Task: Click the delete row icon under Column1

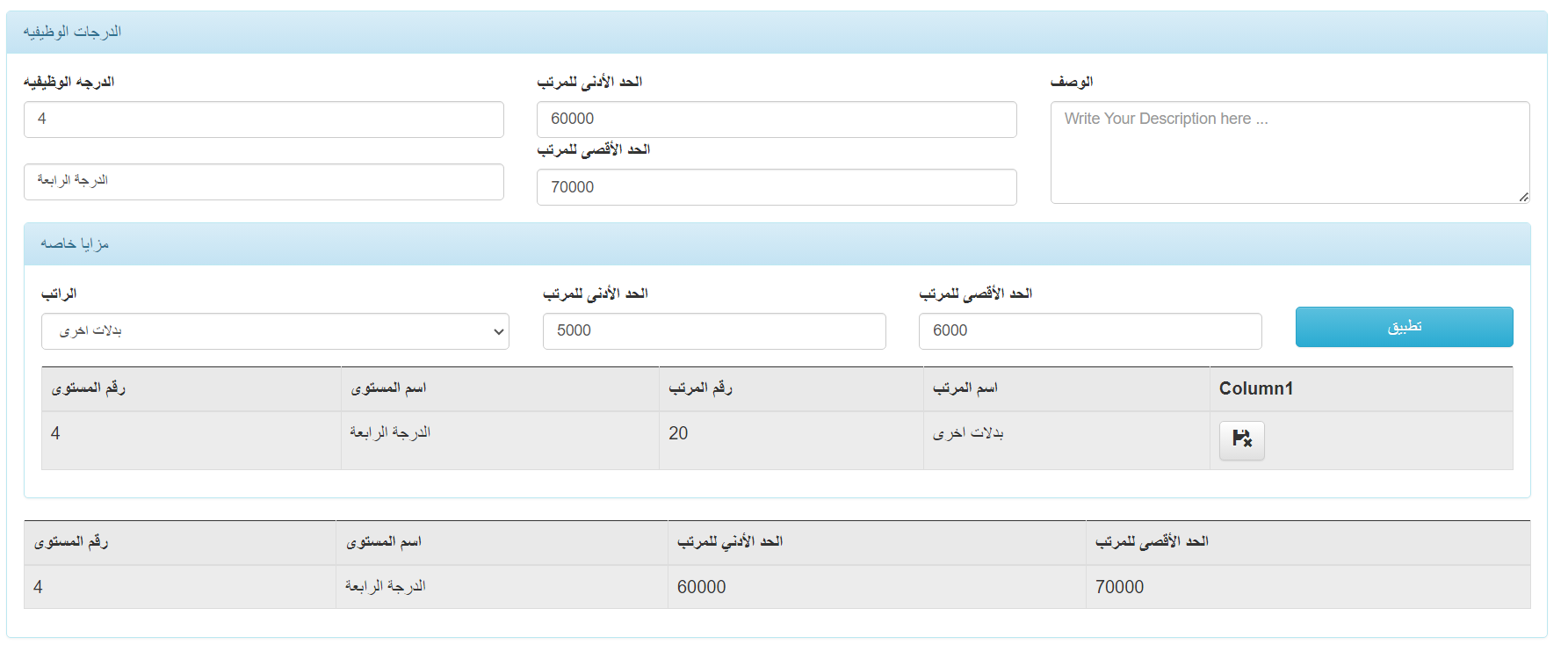Action: (x=1241, y=440)
